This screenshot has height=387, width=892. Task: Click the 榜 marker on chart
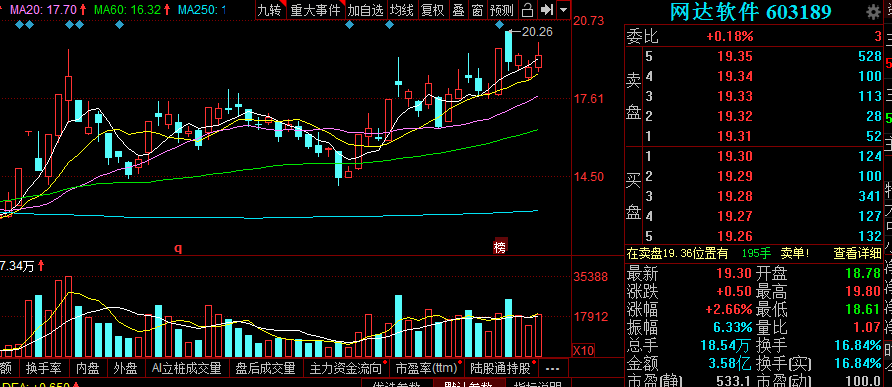click(500, 246)
